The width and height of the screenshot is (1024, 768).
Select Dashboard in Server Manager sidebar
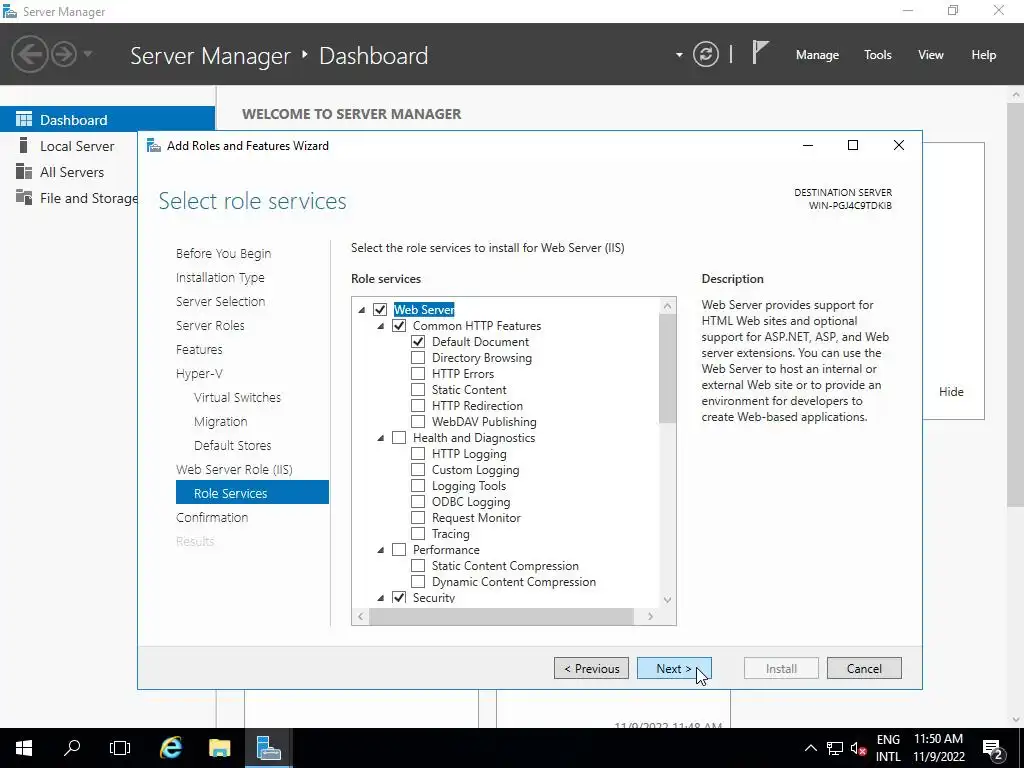(107, 120)
